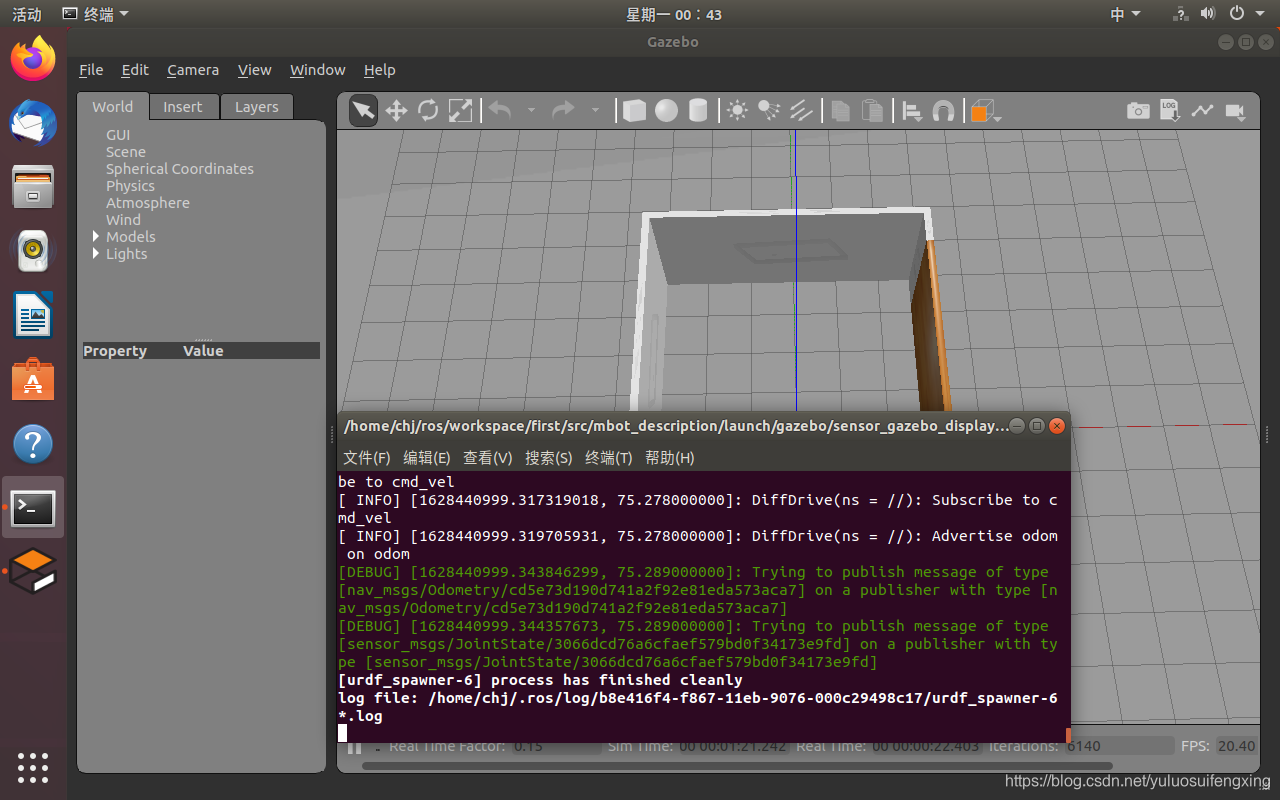Click the copy icon in toolbar
Image resolution: width=1280 pixels, height=800 pixels.
[x=841, y=110]
